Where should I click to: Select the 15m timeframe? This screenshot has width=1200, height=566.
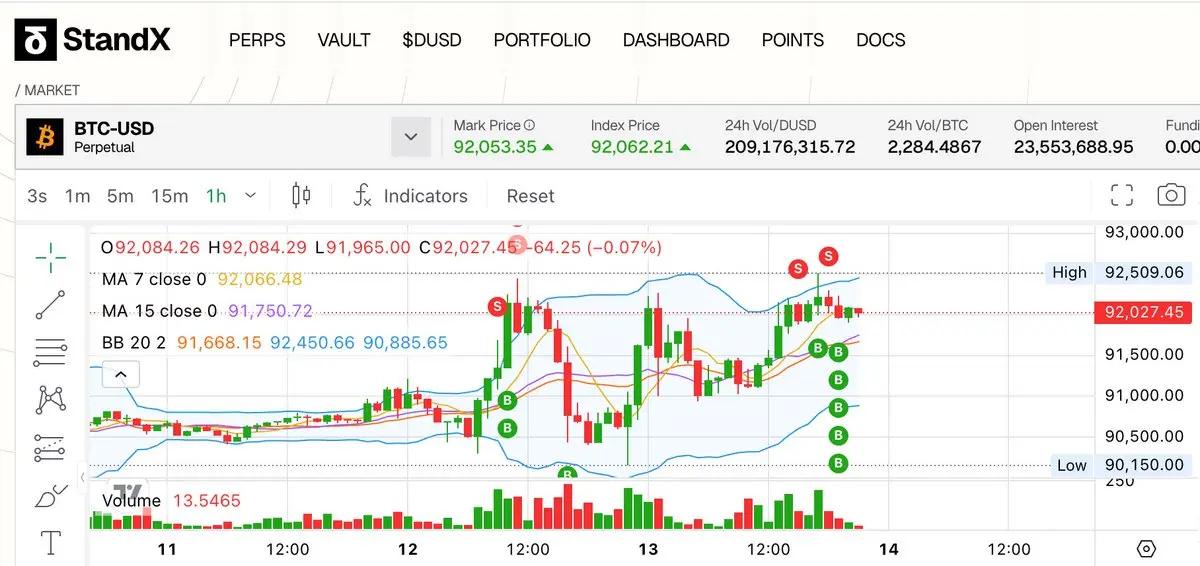click(x=169, y=196)
